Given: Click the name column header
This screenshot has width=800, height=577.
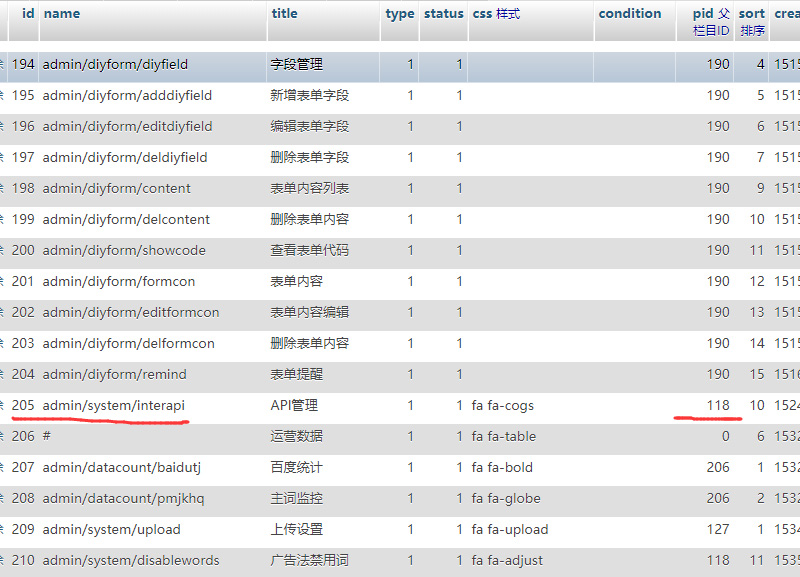Looking at the screenshot, I should click(x=62, y=14).
